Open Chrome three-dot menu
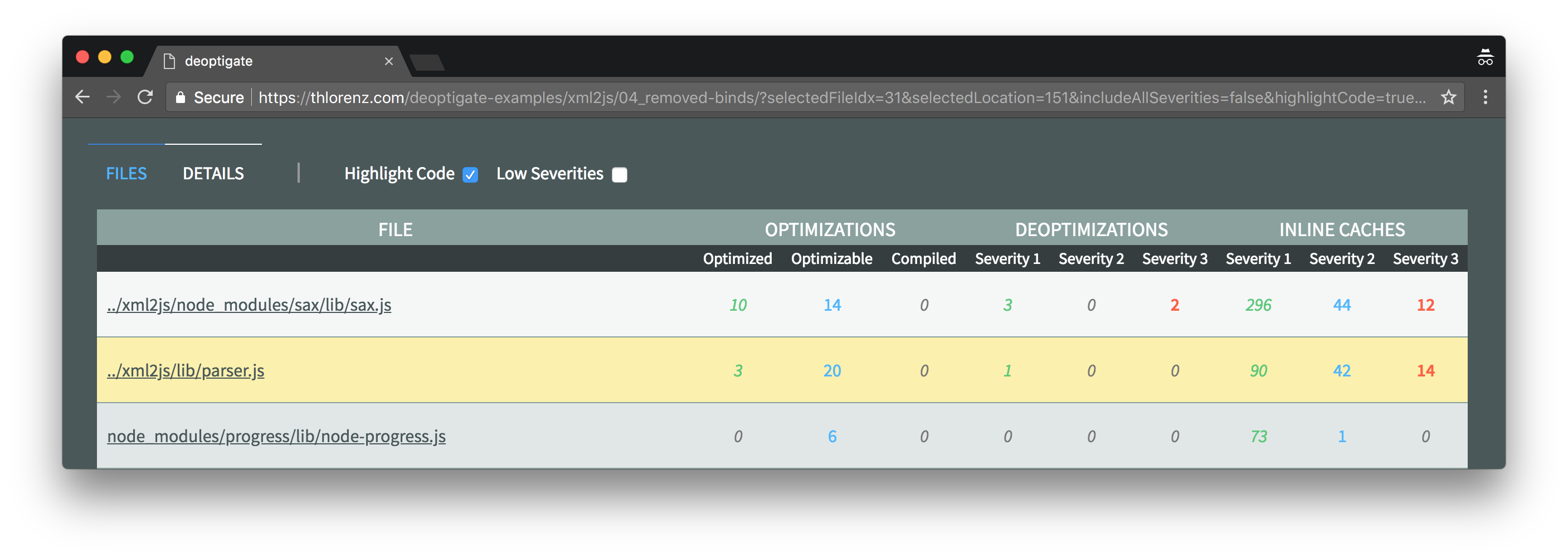1568x558 pixels. pos(1485,97)
